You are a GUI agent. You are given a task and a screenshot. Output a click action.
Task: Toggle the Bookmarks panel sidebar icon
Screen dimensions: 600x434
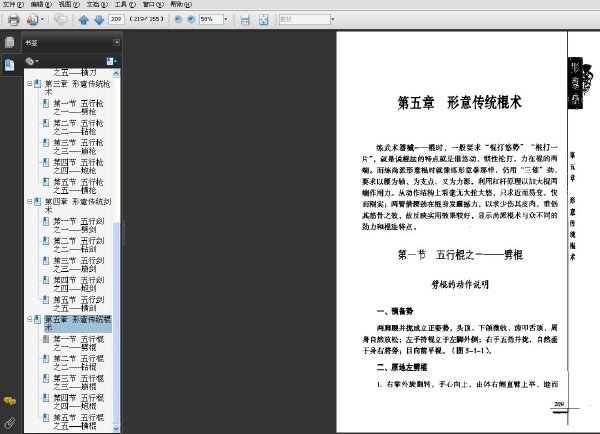point(10,64)
